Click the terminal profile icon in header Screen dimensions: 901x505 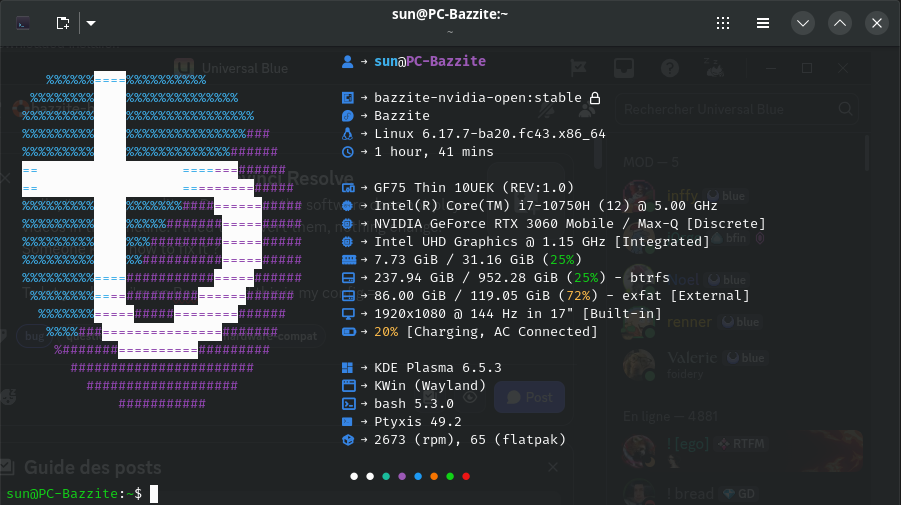click(23, 23)
